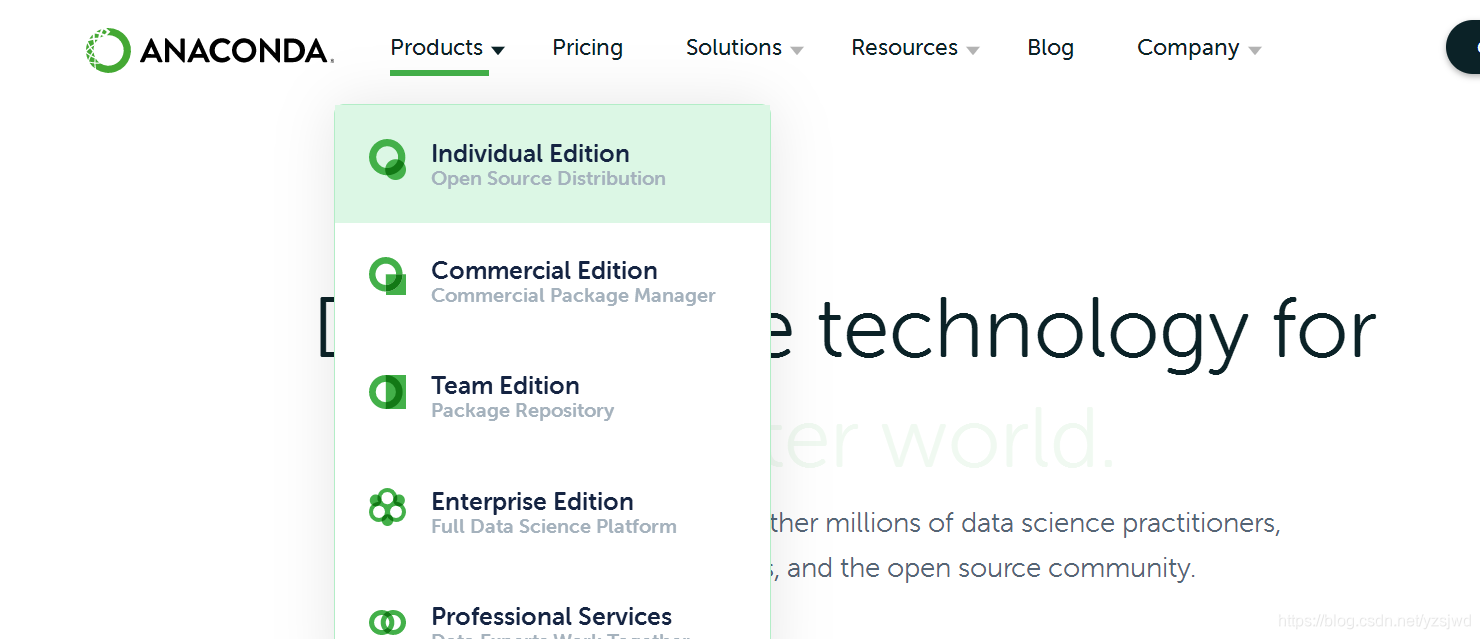Collapse the Products dropdown arrow

(x=498, y=50)
